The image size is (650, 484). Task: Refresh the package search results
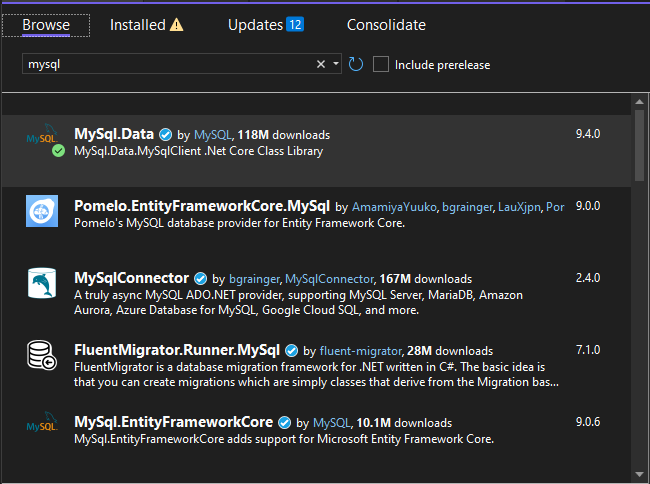356,64
